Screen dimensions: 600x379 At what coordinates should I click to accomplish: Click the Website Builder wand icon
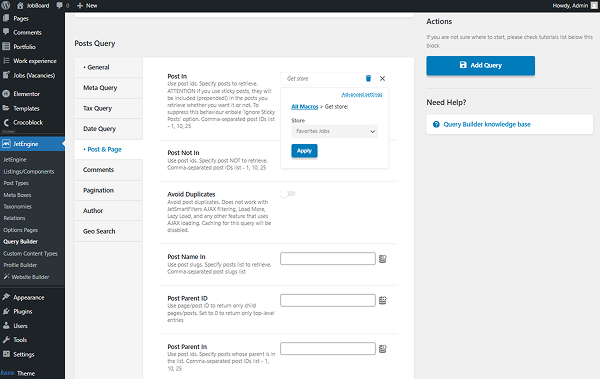(6, 276)
